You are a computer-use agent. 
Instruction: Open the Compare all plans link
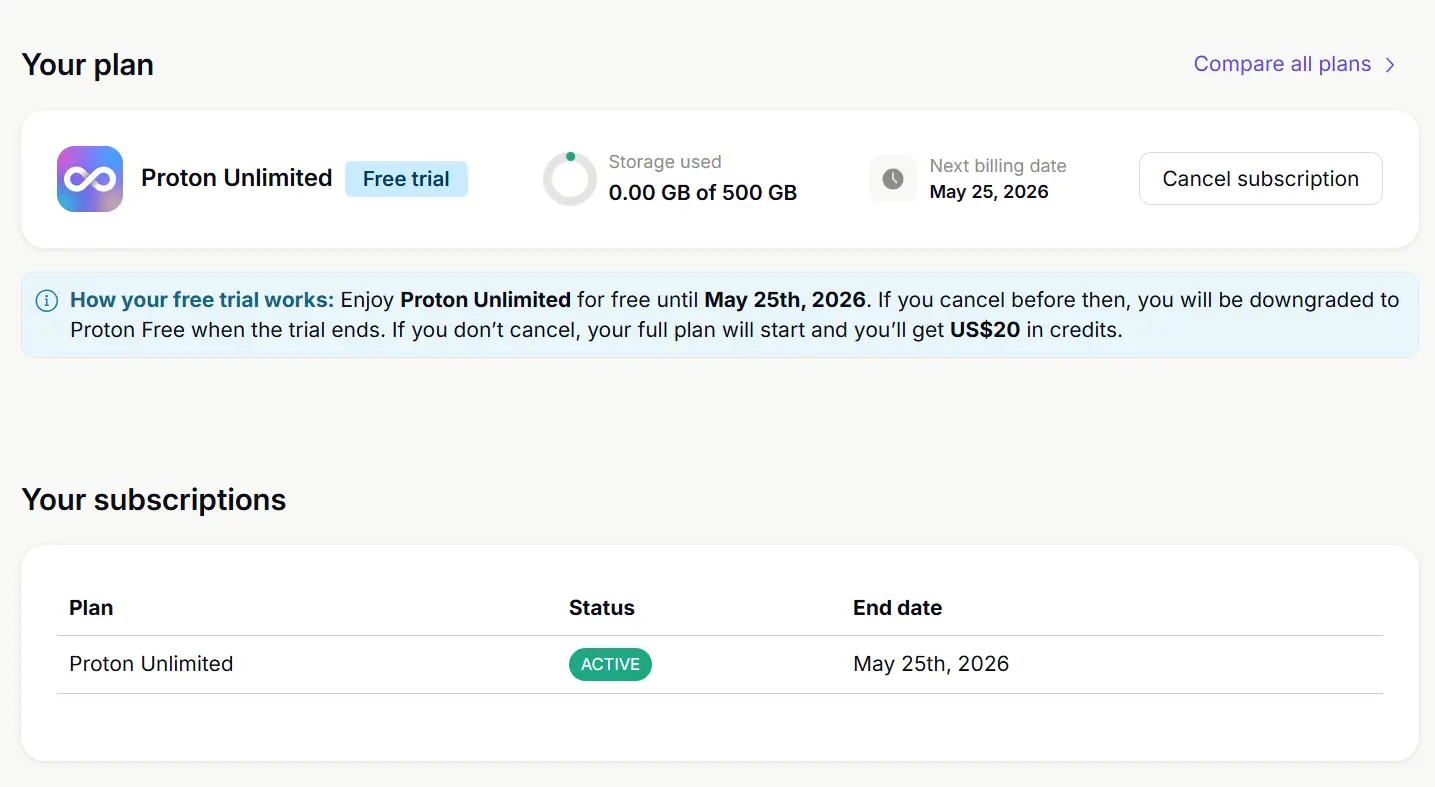1295,64
